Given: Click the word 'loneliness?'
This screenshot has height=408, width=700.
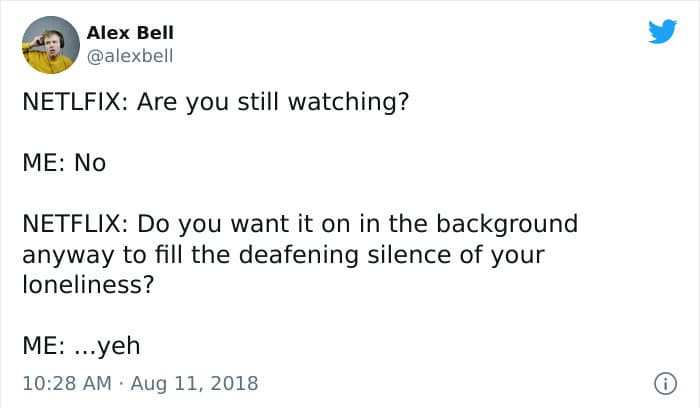Looking at the screenshot, I should click(x=88, y=284).
